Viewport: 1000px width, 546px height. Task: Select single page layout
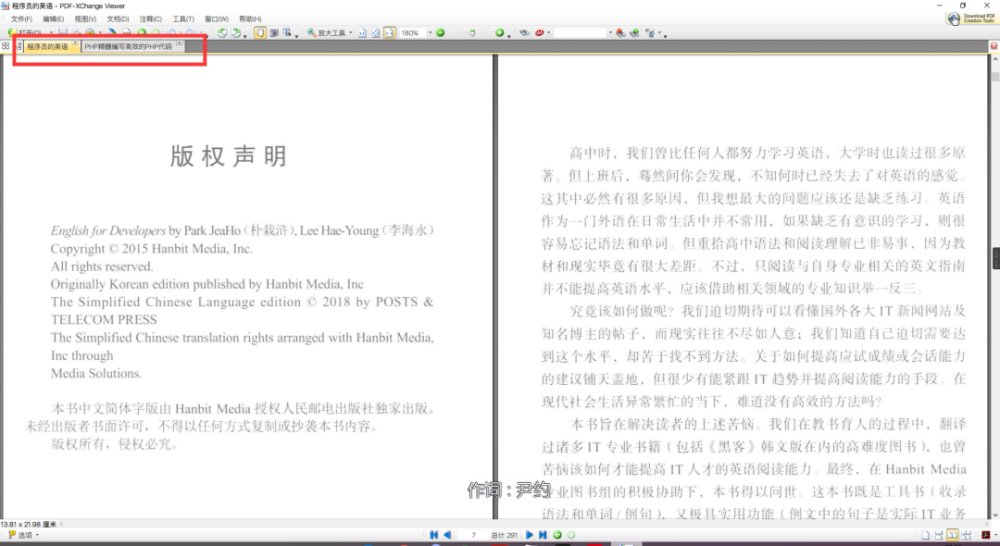[923, 535]
